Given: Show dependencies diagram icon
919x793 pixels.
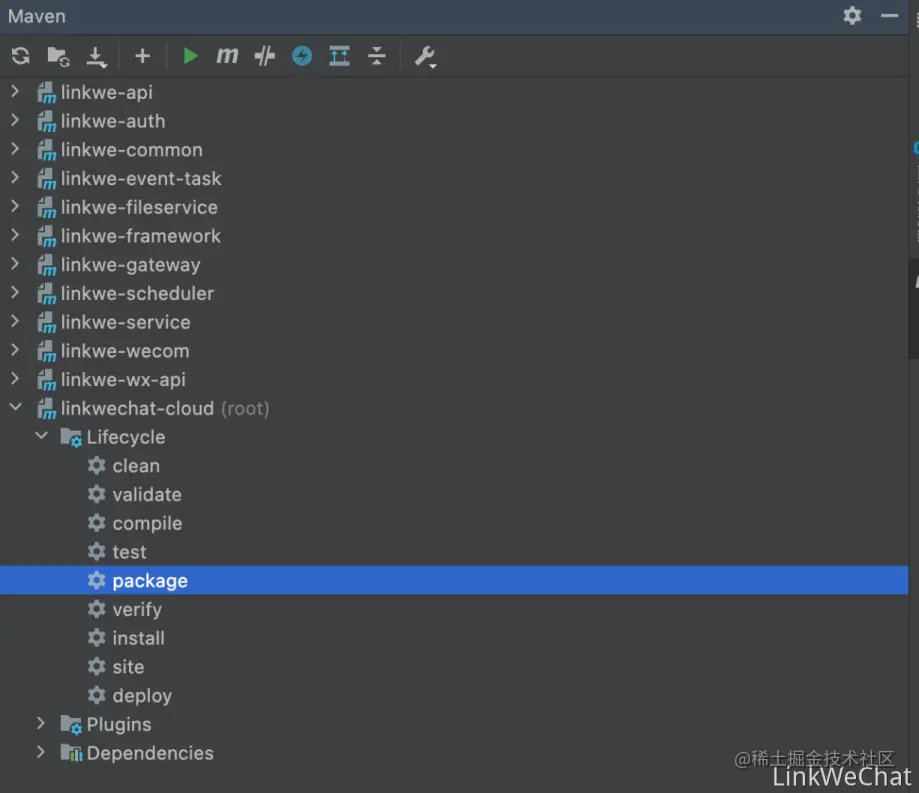Looking at the screenshot, I should (x=339, y=56).
